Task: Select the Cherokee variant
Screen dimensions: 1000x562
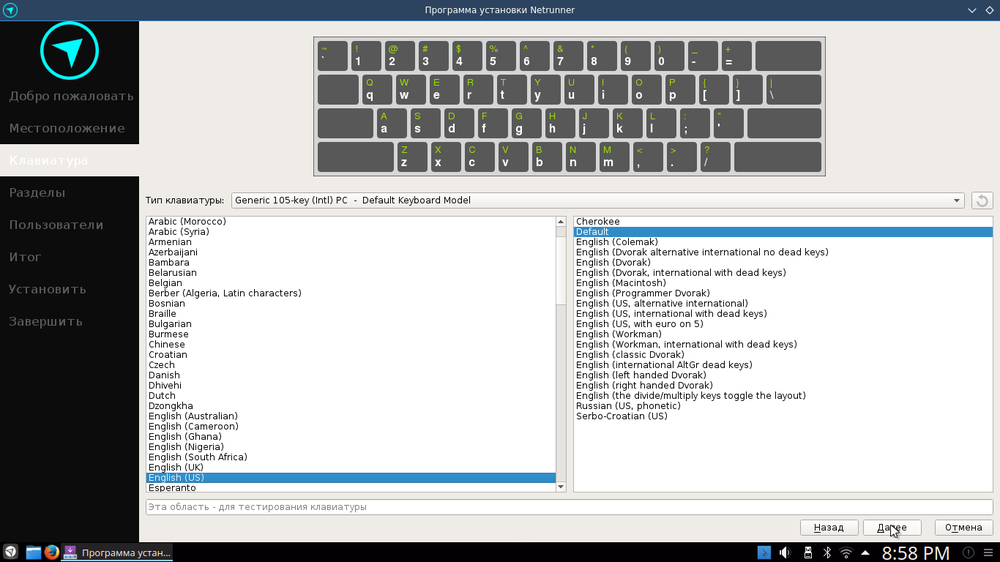Action: click(x=783, y=221)
